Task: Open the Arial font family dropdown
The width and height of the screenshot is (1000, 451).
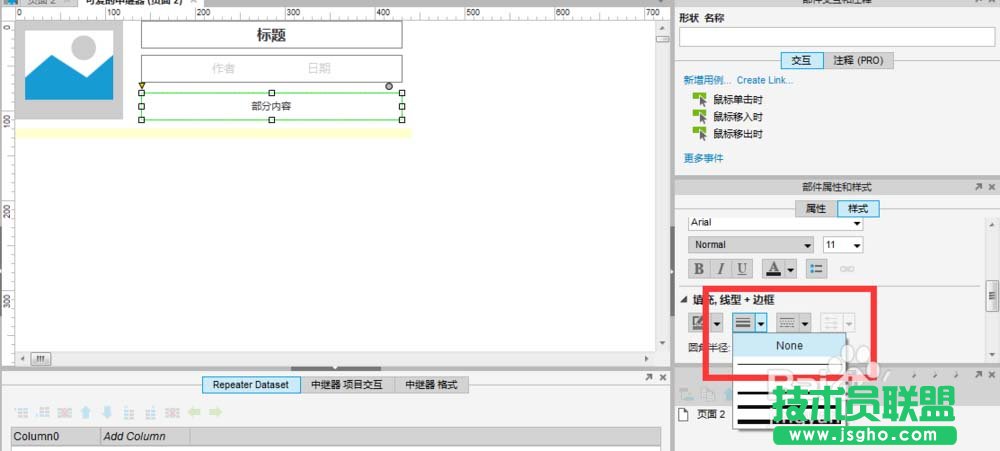Action: point(775,222)
